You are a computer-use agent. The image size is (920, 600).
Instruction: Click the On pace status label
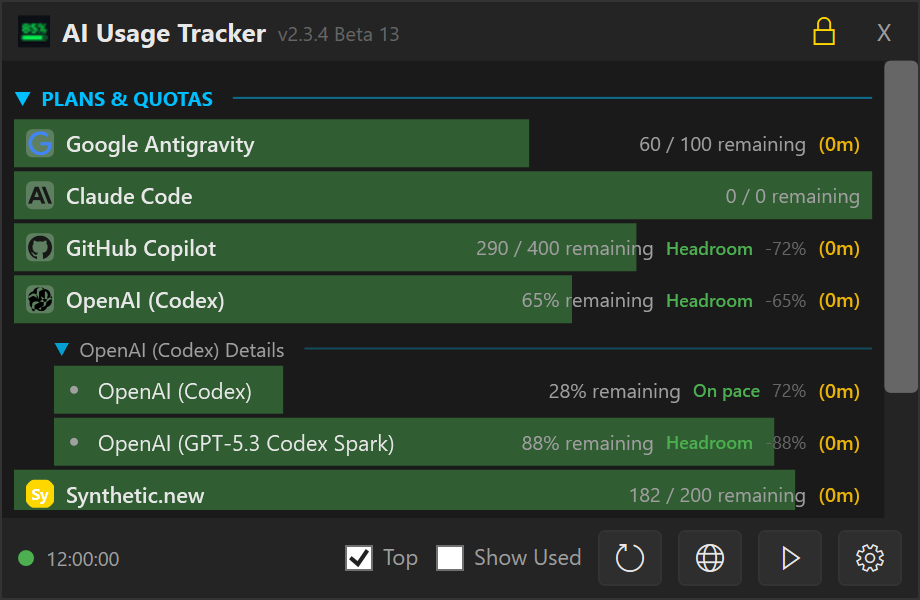tap(726, 391)
